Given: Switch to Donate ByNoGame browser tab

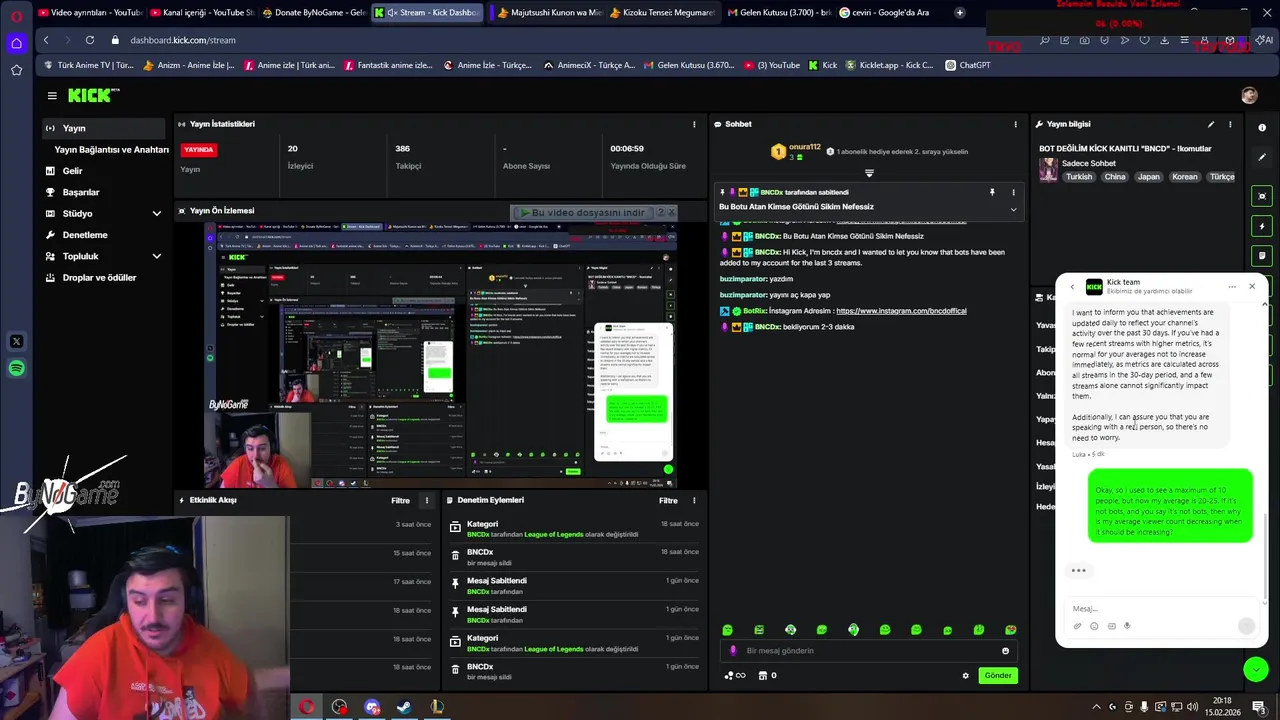Looking at the screenshot, I should click(313, 13).
